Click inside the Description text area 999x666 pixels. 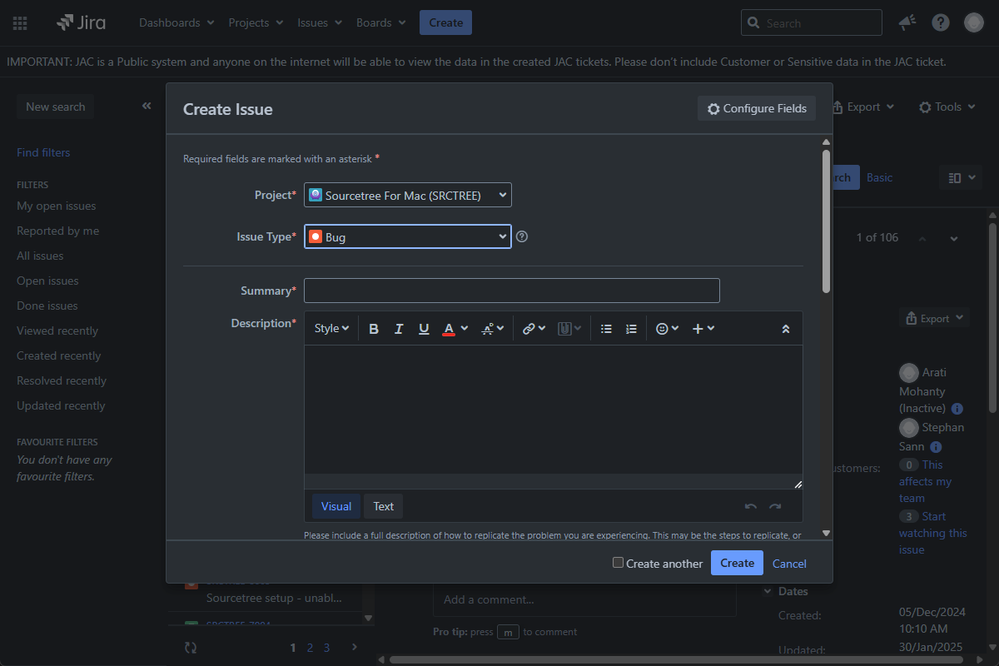click(553, 410)
